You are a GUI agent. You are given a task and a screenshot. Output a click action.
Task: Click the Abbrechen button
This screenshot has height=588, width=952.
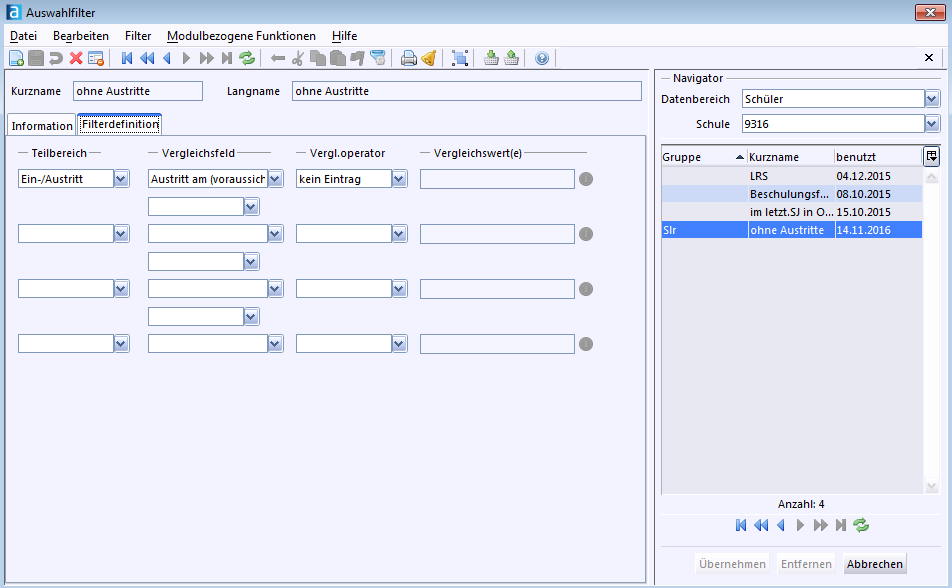pos(874,564)
